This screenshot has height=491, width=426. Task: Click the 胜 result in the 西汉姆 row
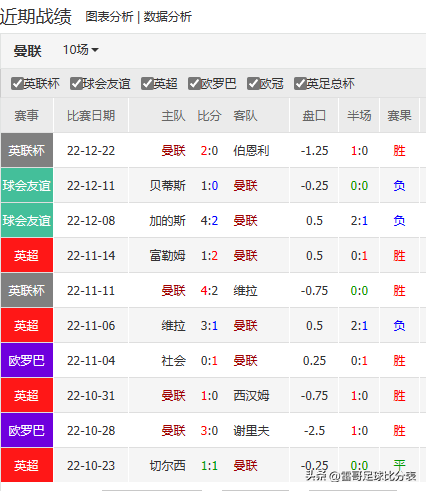pyautogui.click(x=399, y=396)
